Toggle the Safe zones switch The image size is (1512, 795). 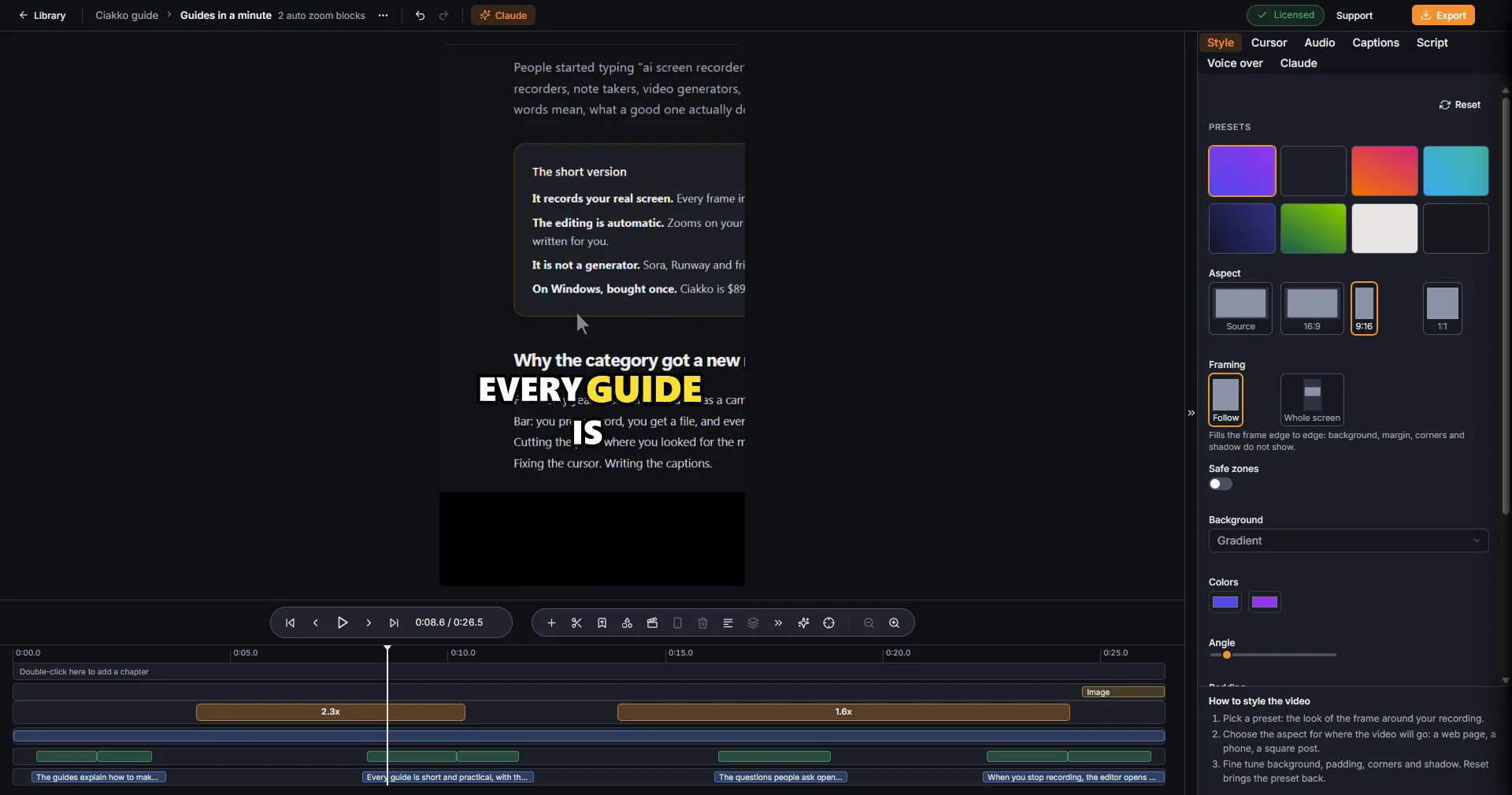tap(1221, 484)
